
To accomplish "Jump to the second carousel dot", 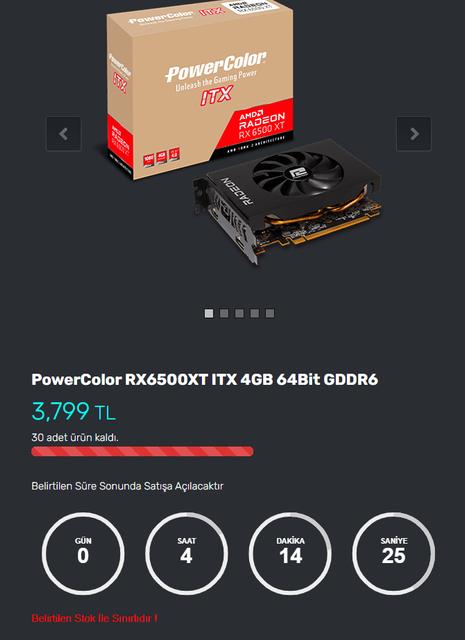I will point(224,313).
